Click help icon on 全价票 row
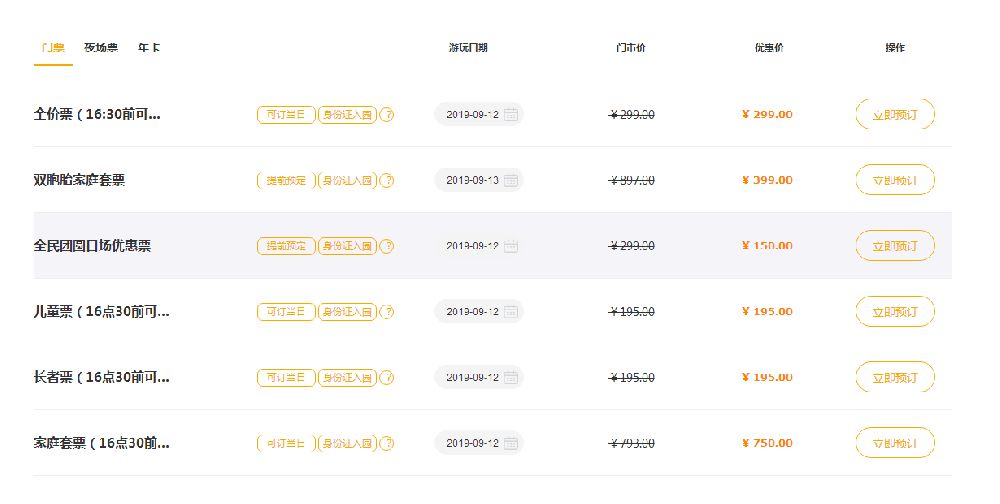Image resolution: width=1000 pixels, height=504 pixels. click(x=386, y=115)
